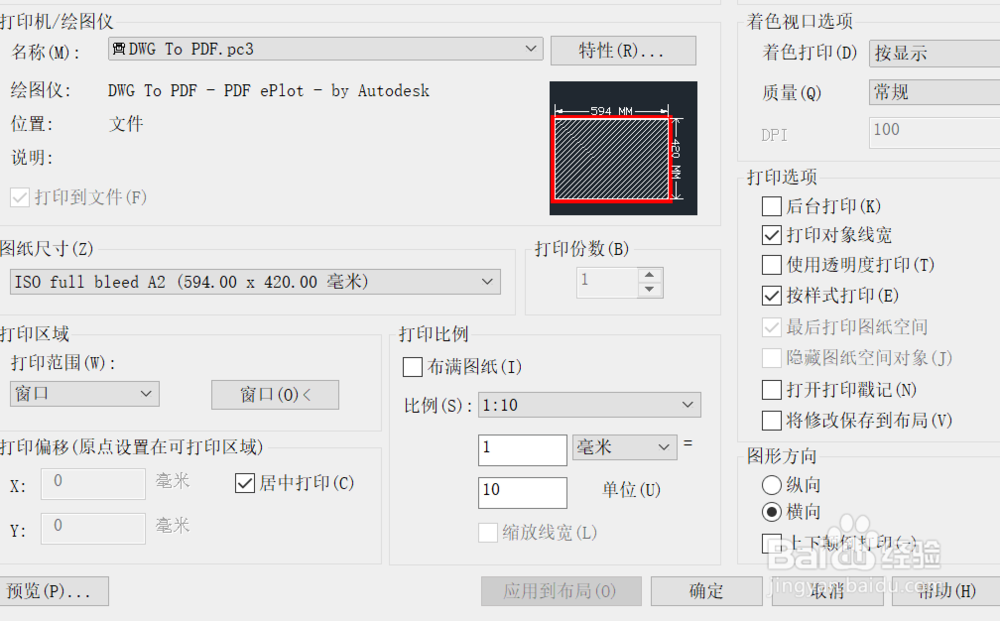Enable 后台打印(K) checkbox

[x=772, y=207]
